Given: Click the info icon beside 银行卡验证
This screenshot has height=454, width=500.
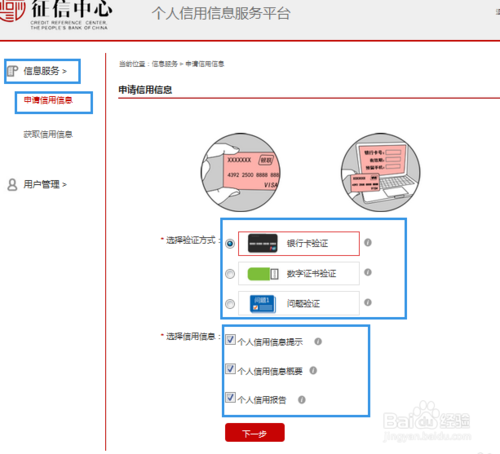Looking at the screenshot, I should point(368,242).
